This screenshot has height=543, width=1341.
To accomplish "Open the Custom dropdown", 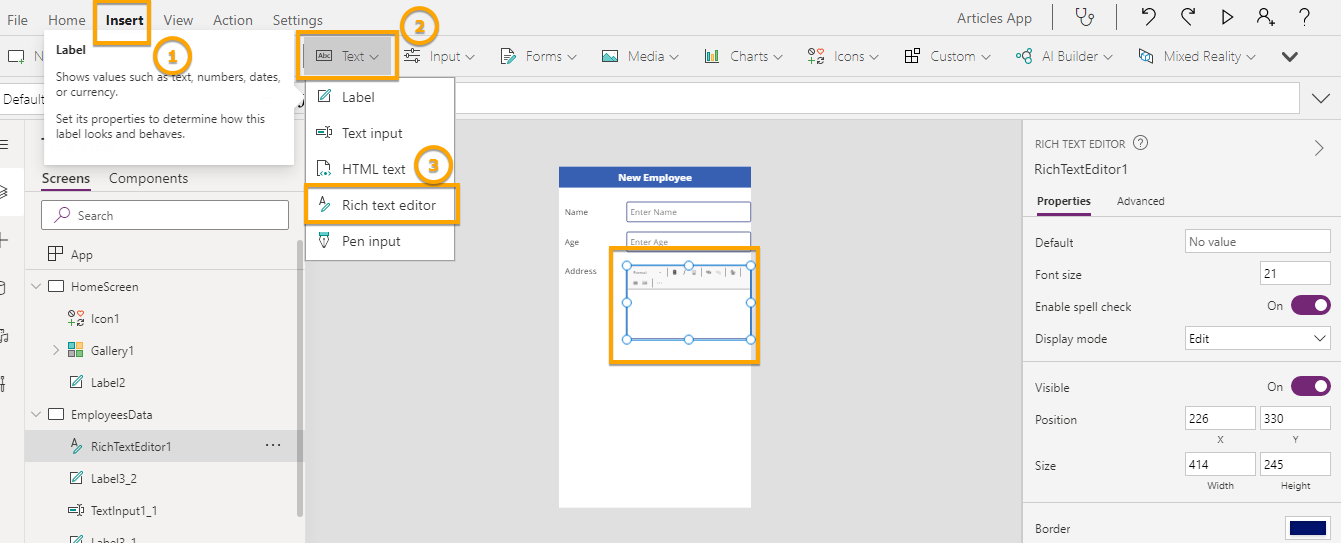I will [x=947, y=56].
